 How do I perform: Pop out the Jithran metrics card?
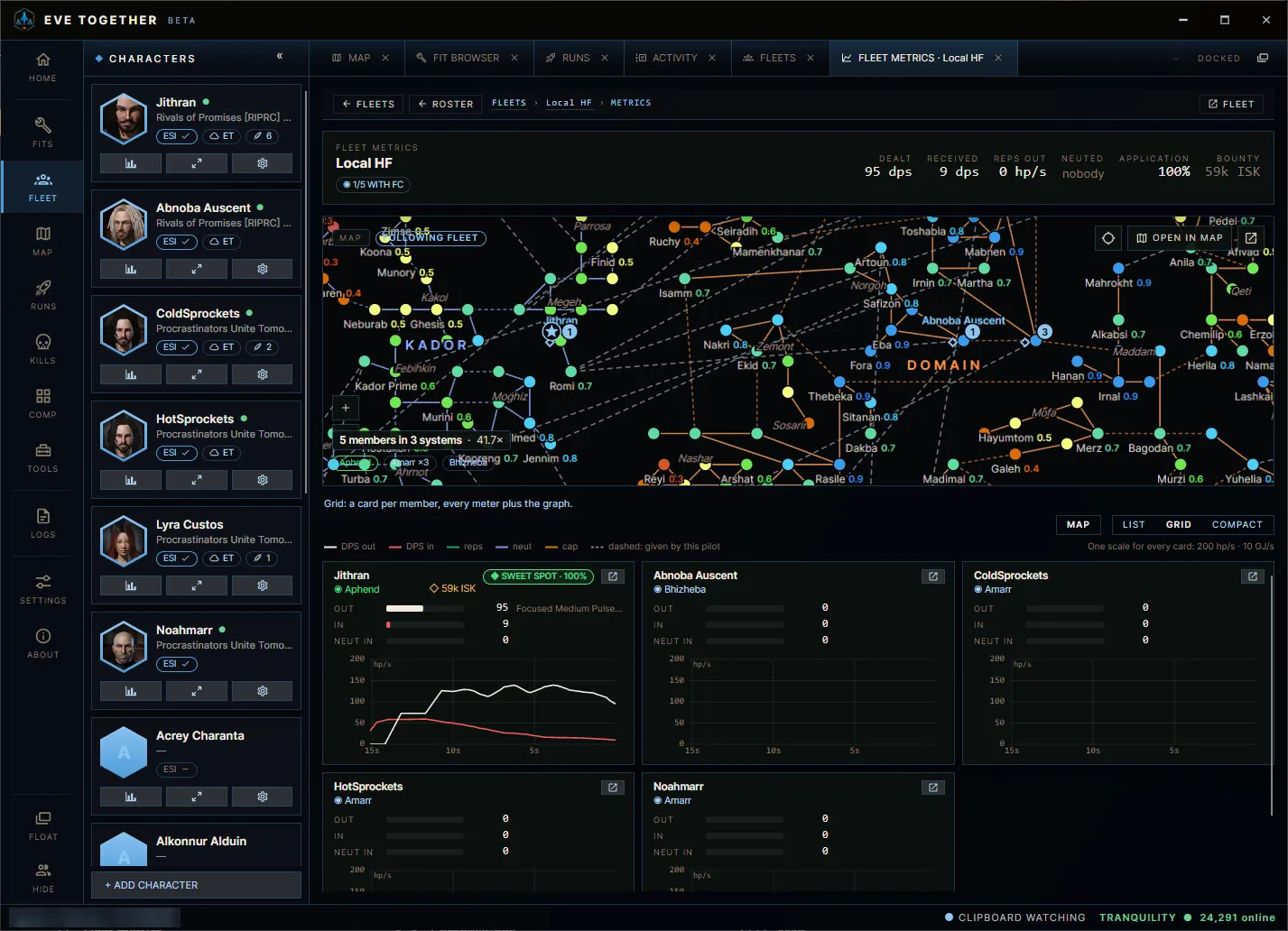[613, 576]
